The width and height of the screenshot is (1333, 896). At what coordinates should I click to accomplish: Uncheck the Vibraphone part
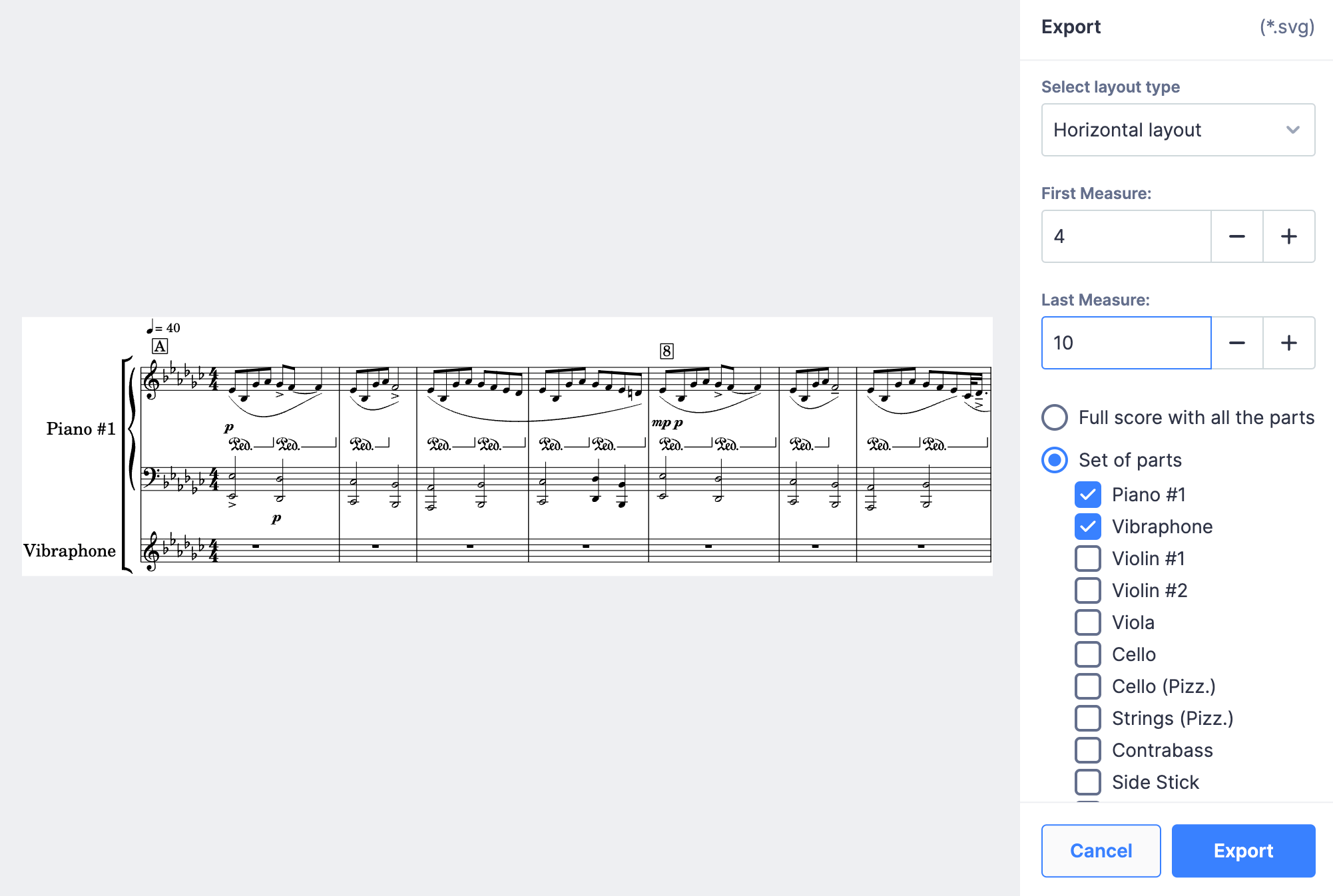pos(1087,527)
